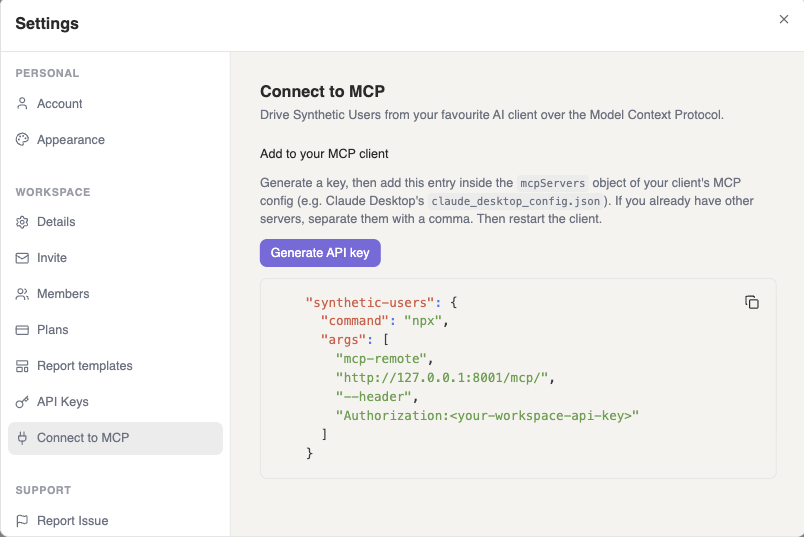Copy the MCP config snippet
Viewport: 804px width, 537px height.
(x=752, y=303)
